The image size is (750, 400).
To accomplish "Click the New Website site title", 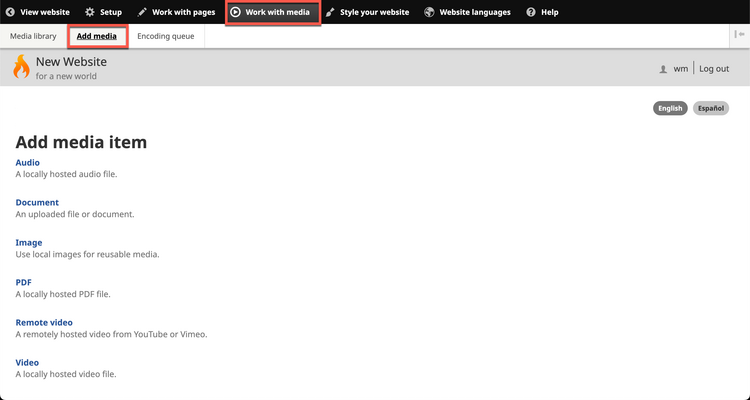I will 71,62.
